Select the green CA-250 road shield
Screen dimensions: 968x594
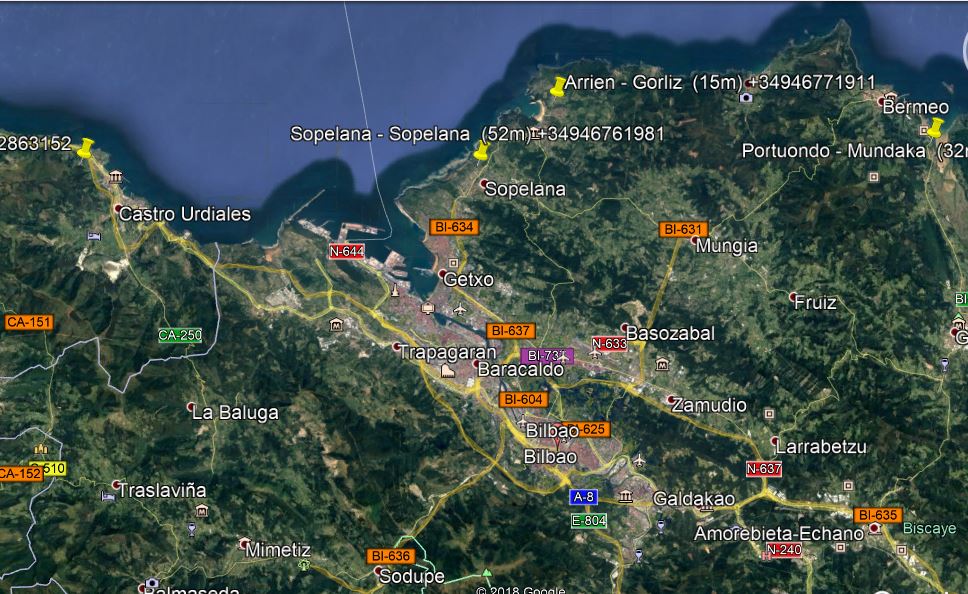[180, 335]
